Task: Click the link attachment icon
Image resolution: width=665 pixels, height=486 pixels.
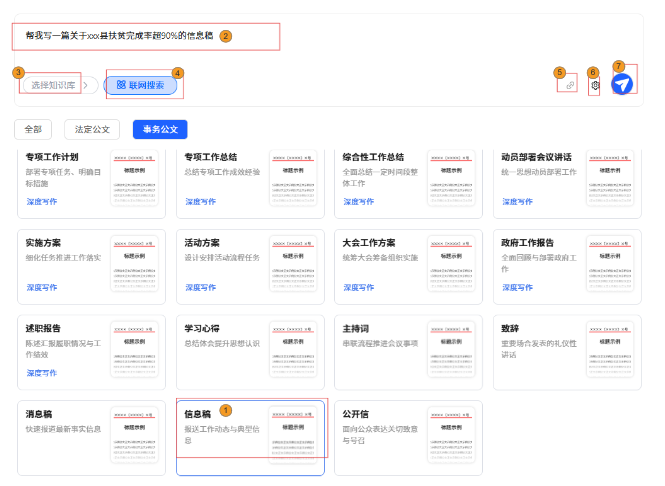Action: [x=570, y=86]
